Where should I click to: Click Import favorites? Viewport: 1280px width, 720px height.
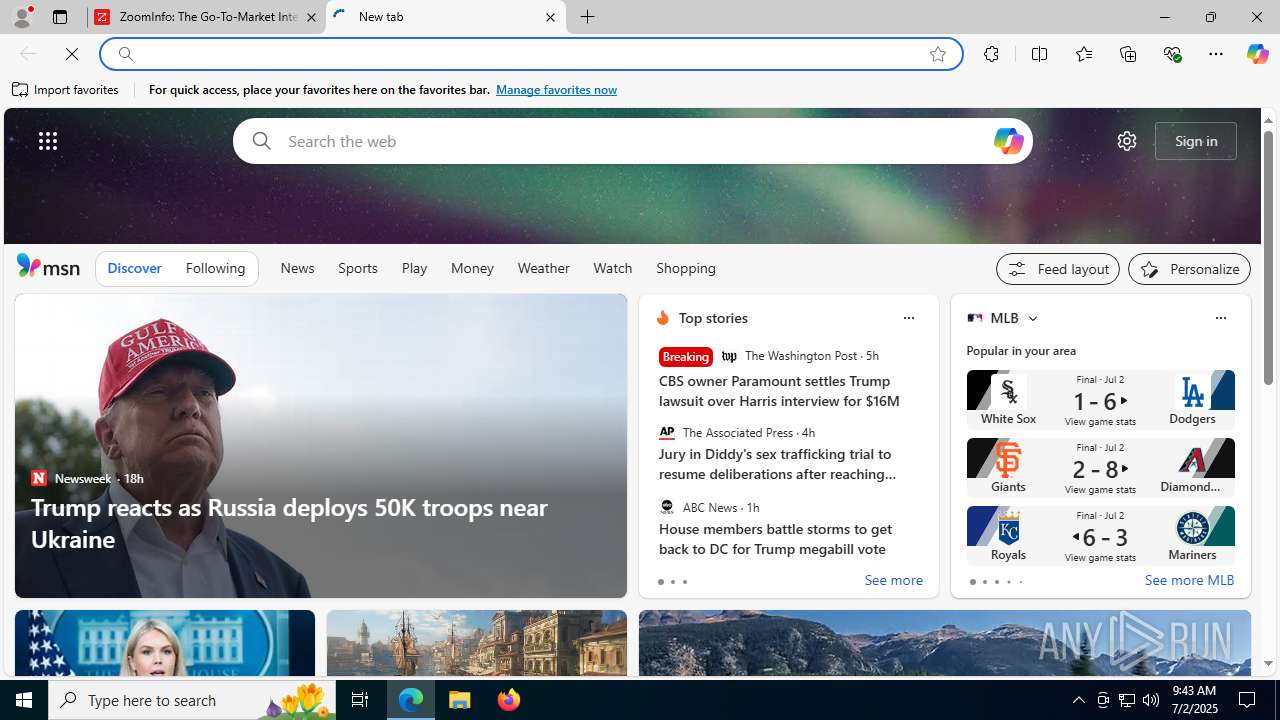(66, 90)
